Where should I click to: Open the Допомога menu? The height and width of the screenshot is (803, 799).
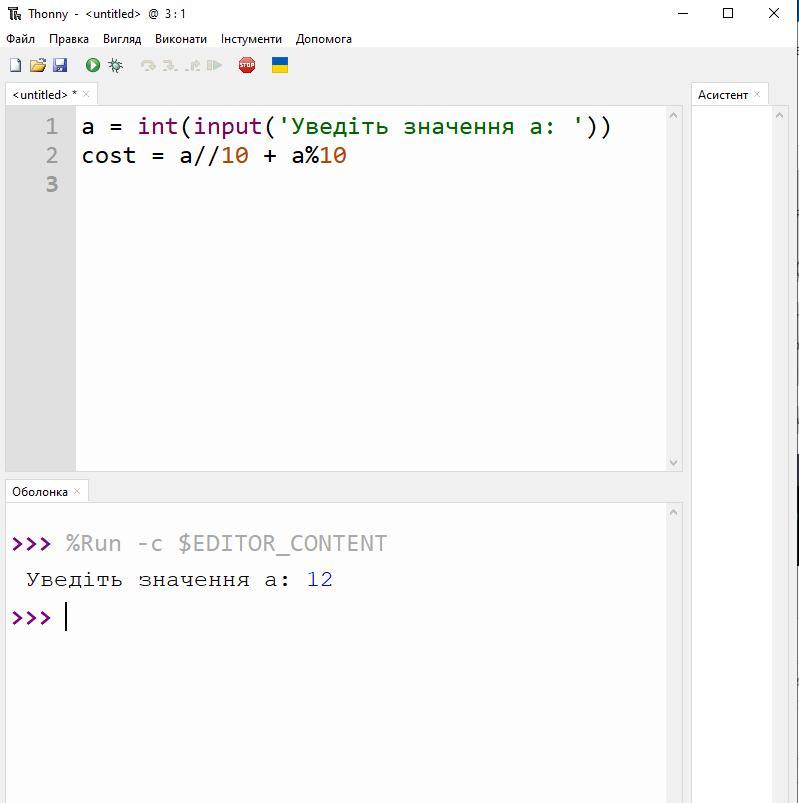324,39
